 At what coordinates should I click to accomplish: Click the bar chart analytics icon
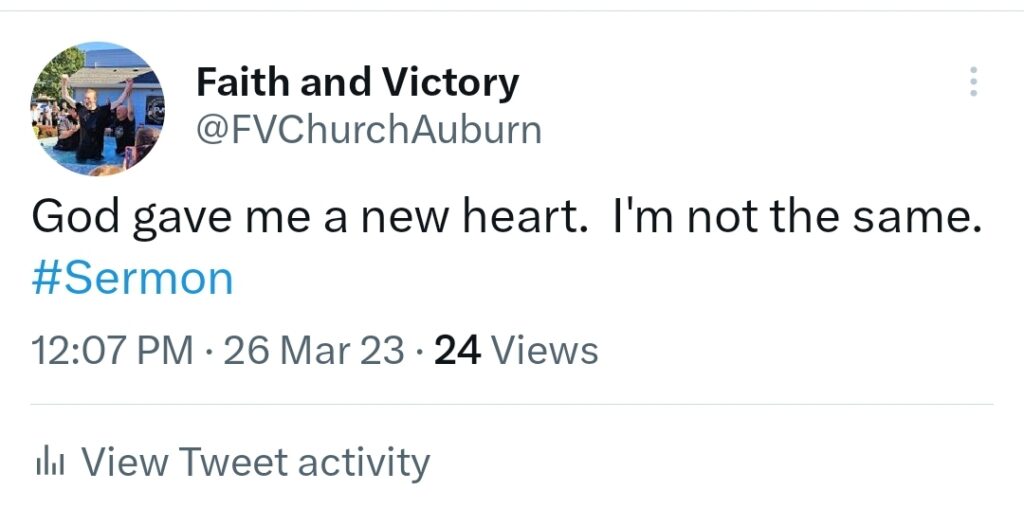[x=48, y=461]
